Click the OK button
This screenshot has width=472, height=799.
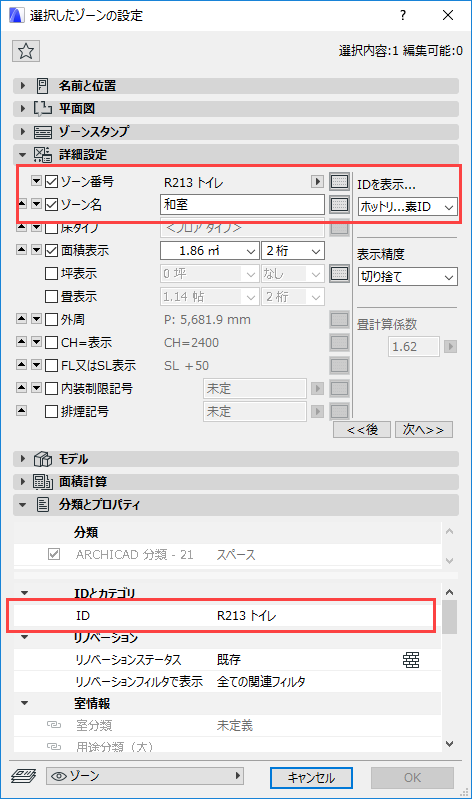pyautogui.click(x=412, y=778)
